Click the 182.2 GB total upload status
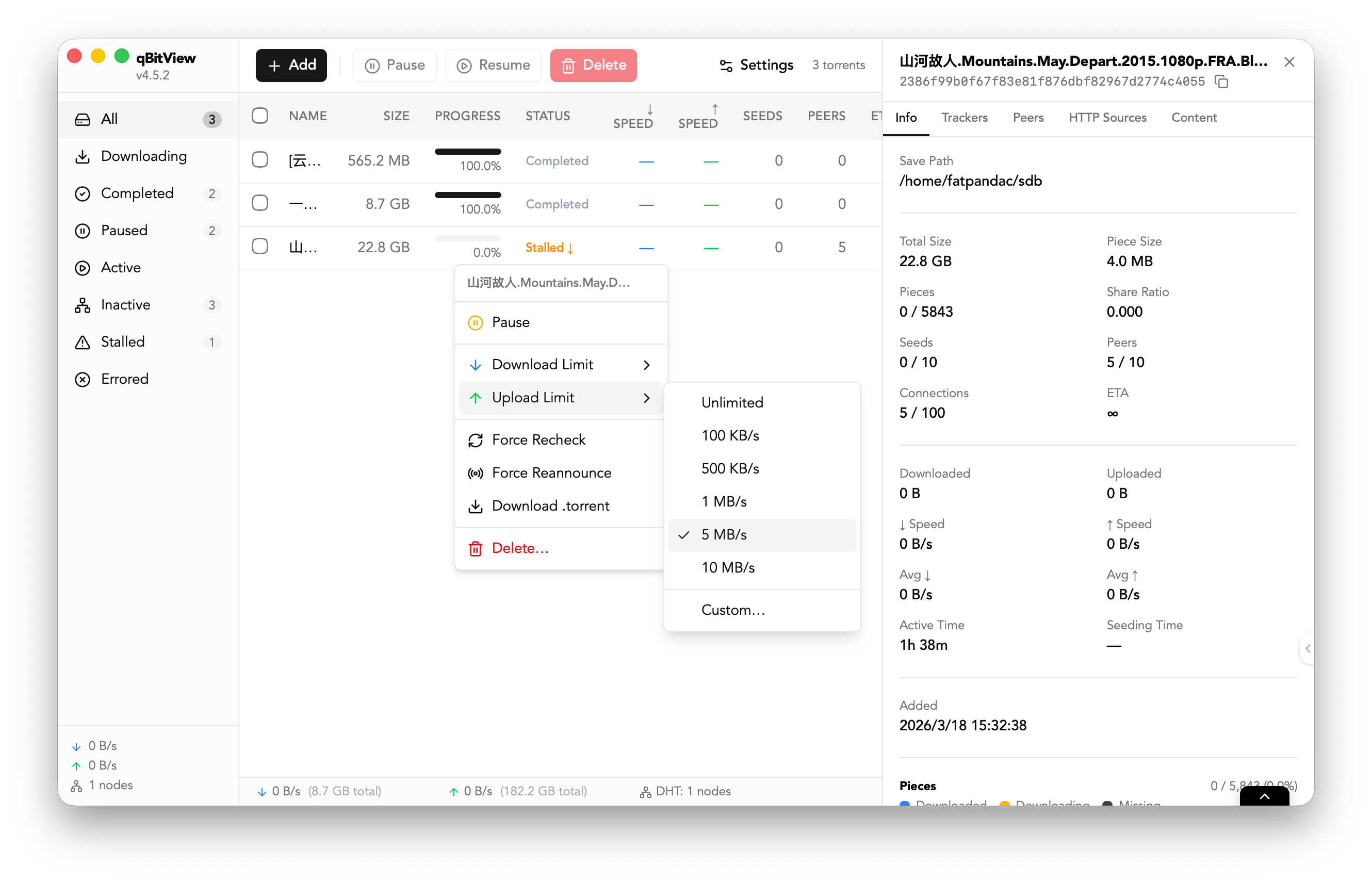The height and width of the screenshot is (882, 1372). point(544,791)
